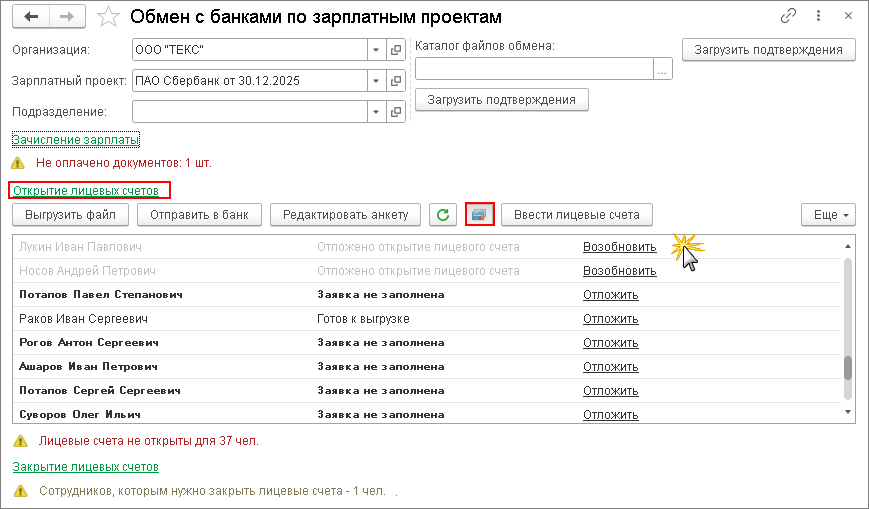This screenshot has width=869, height=509.
Task: Click the bank card icon button
Action: 480,214
